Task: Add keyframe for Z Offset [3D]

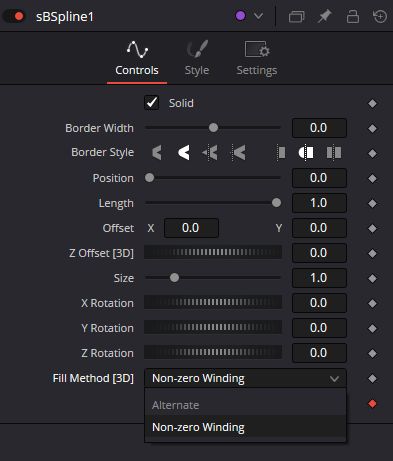Action: coord(372,253)
